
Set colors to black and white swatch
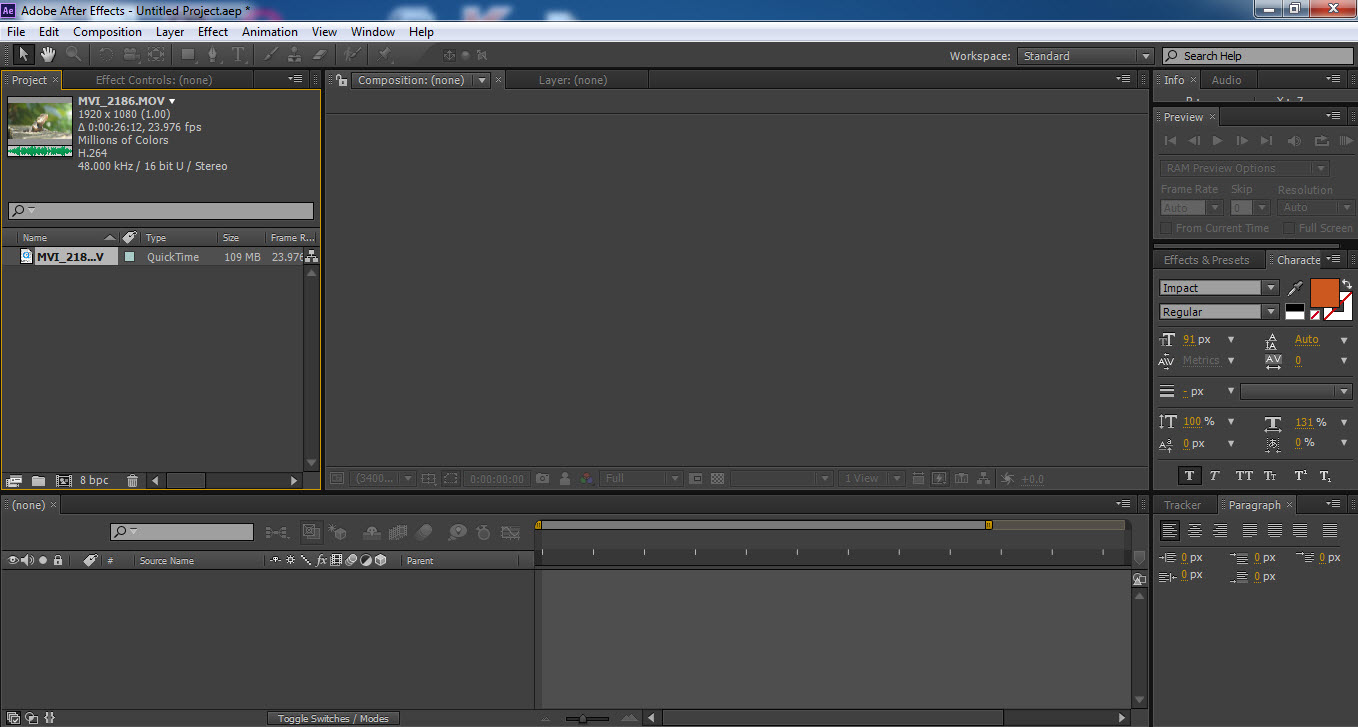(x=1295, y=312)
